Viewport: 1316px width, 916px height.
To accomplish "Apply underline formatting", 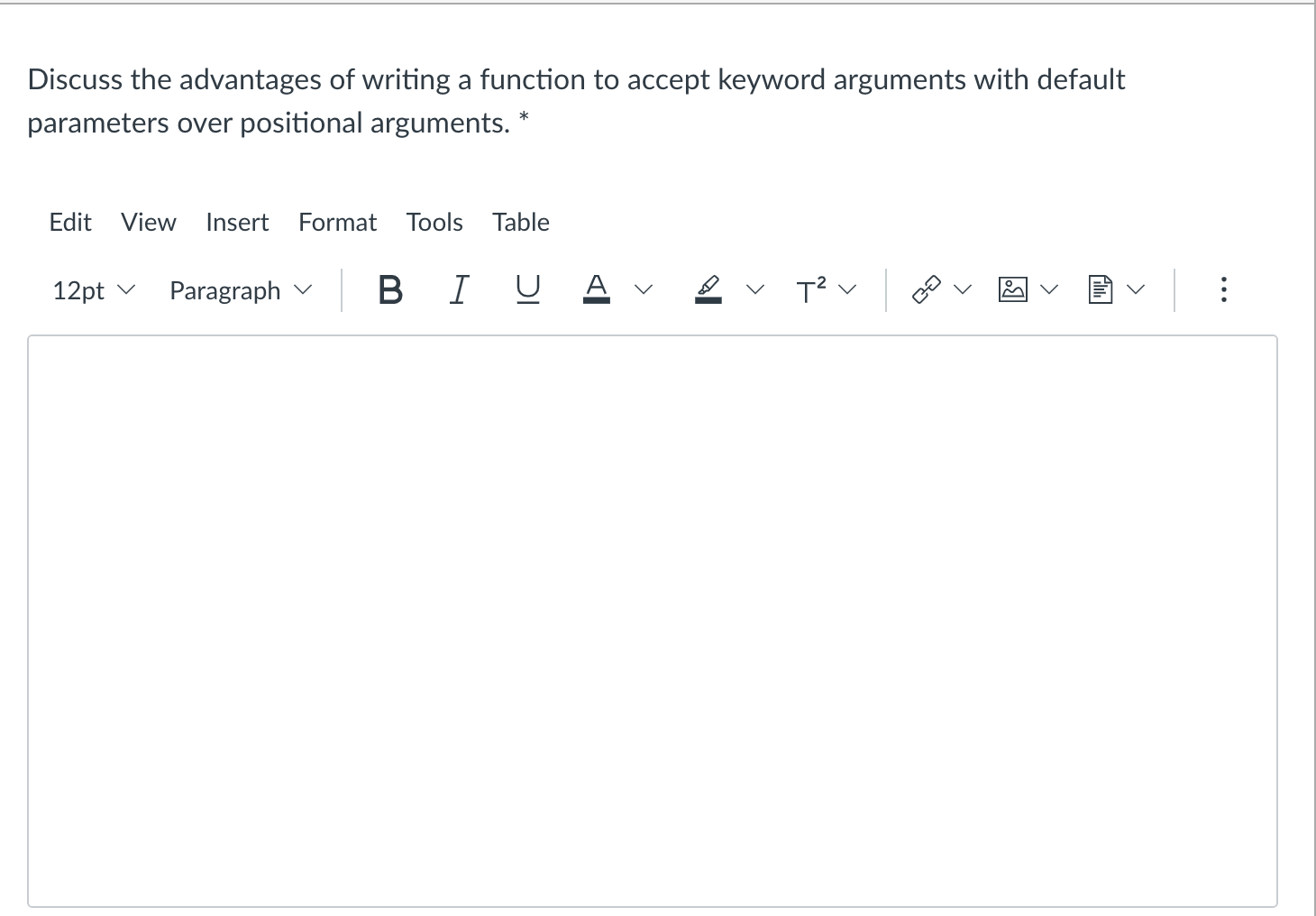I will point(526,289).
